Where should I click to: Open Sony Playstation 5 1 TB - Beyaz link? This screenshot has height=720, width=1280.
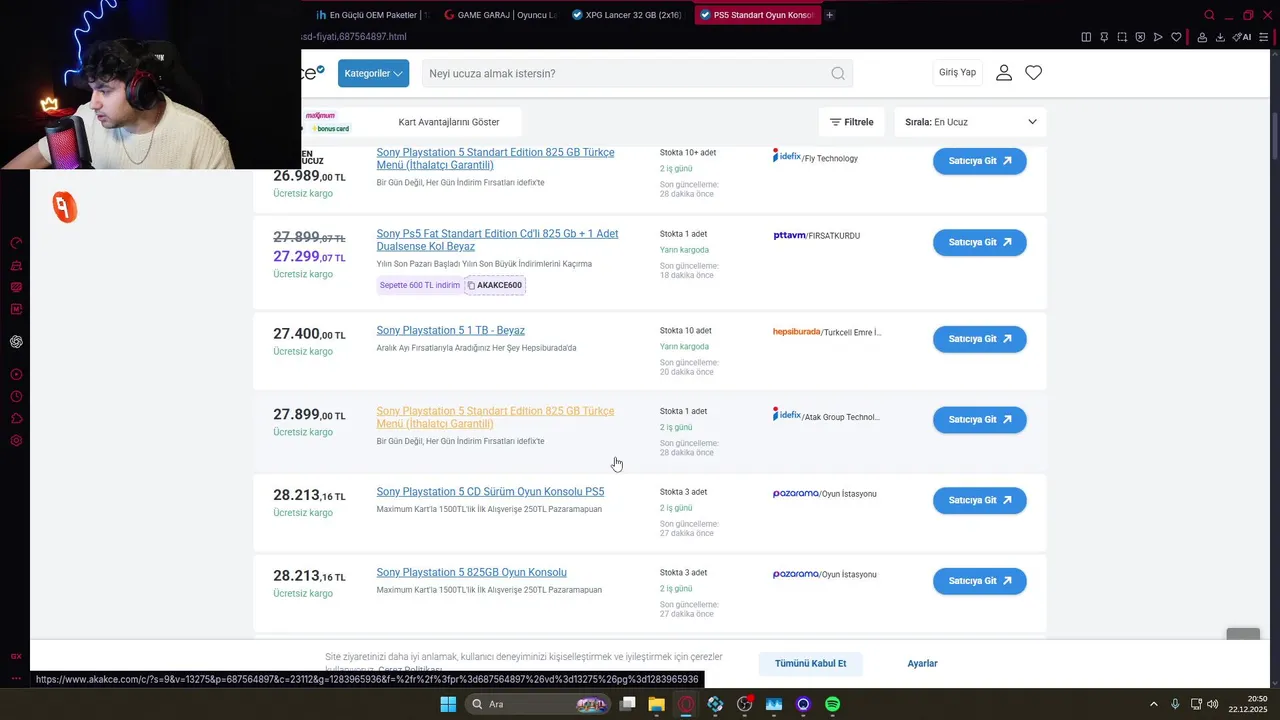[450, 331]
